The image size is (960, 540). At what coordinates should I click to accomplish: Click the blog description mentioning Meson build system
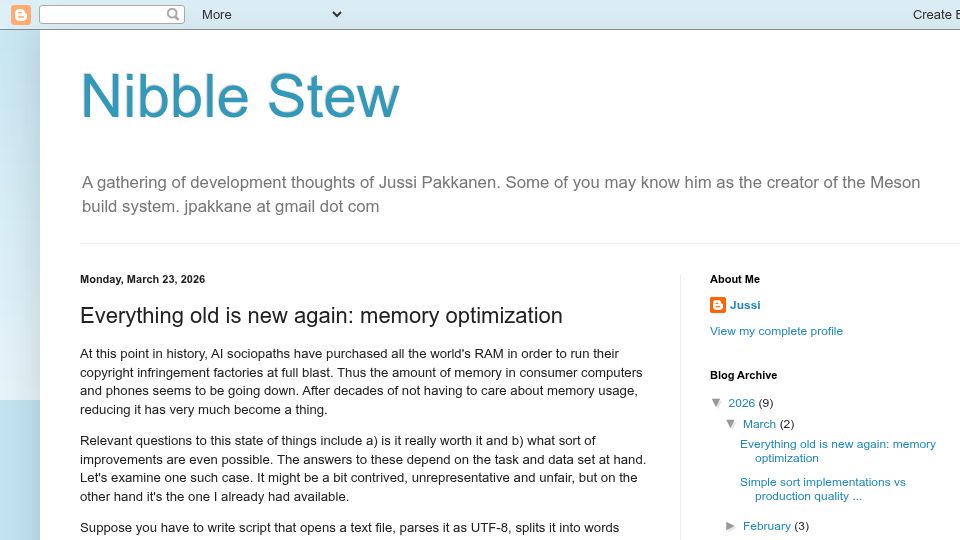pos(501,194)
